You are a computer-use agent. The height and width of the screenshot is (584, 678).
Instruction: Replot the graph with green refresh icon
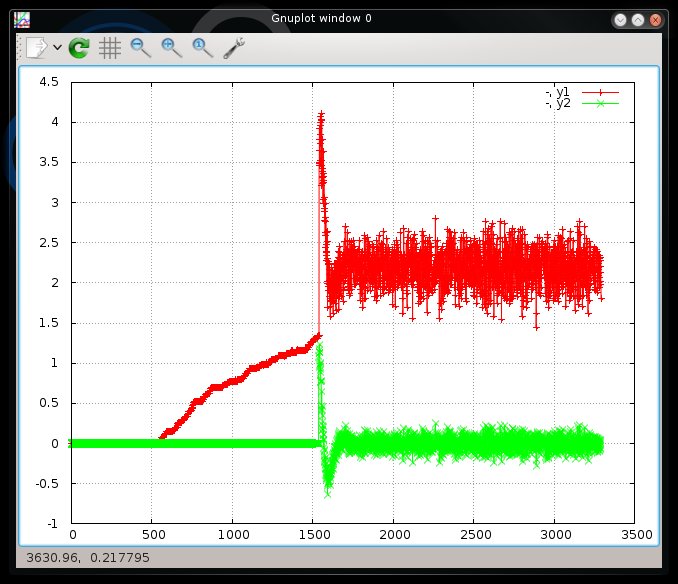[x=79, y=47]
